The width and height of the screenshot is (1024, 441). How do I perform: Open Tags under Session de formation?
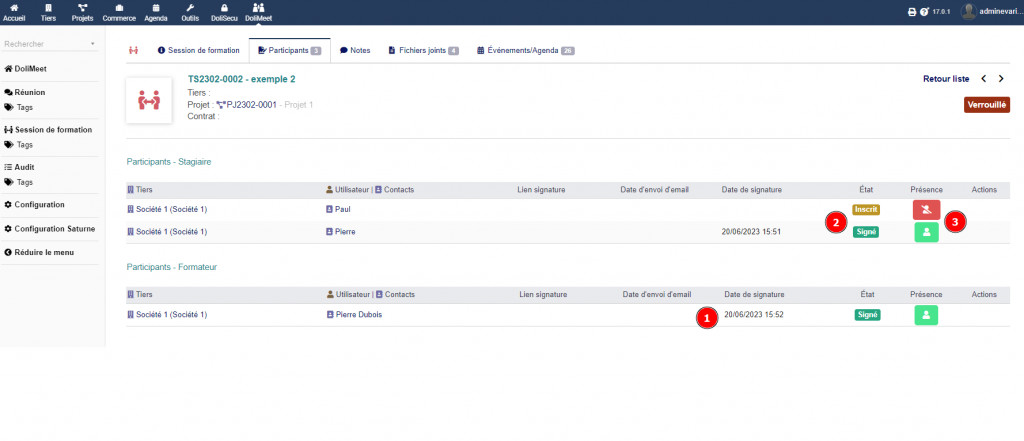coord(19,144)
